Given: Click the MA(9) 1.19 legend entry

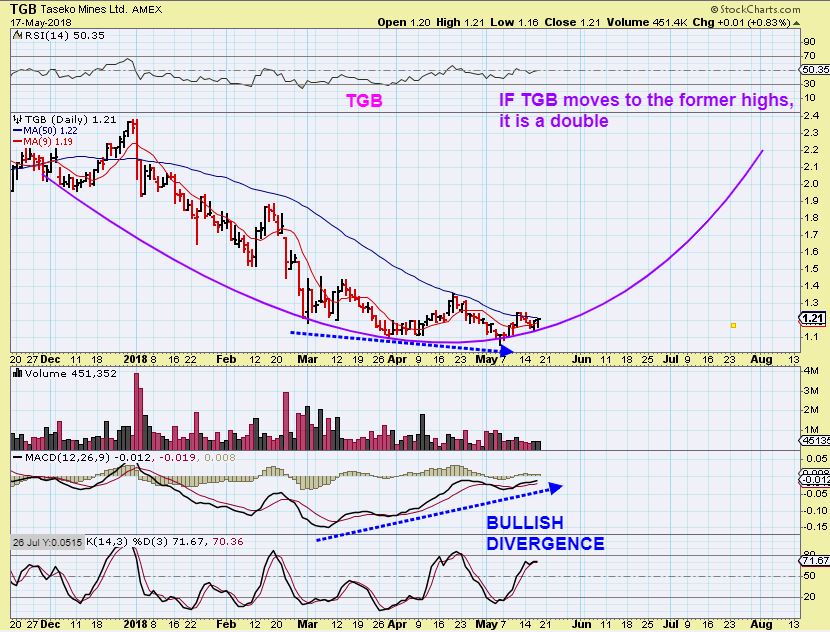Looking at the screenshot, I should click(42, 142).
